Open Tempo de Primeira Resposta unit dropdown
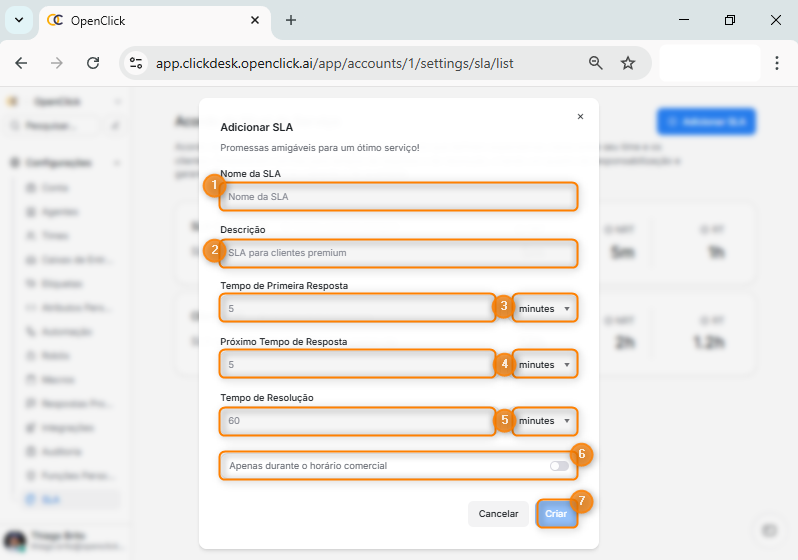 [x=545, y=309]
